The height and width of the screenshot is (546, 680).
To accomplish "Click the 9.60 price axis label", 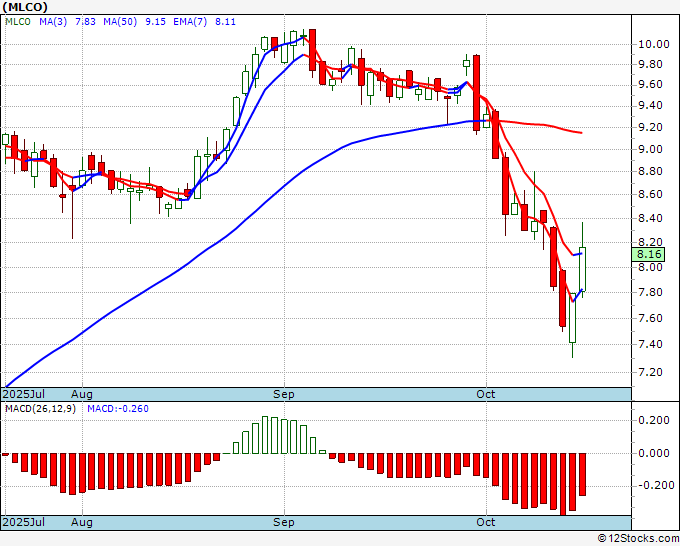I will coord(650,85).
